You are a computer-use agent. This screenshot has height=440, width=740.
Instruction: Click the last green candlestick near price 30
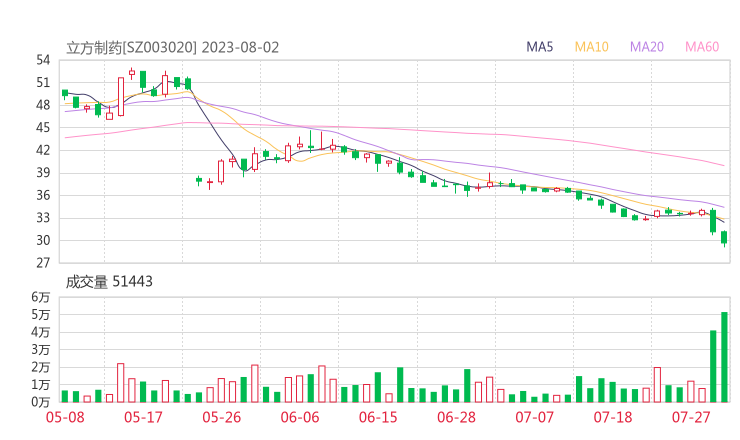point(724,237)
